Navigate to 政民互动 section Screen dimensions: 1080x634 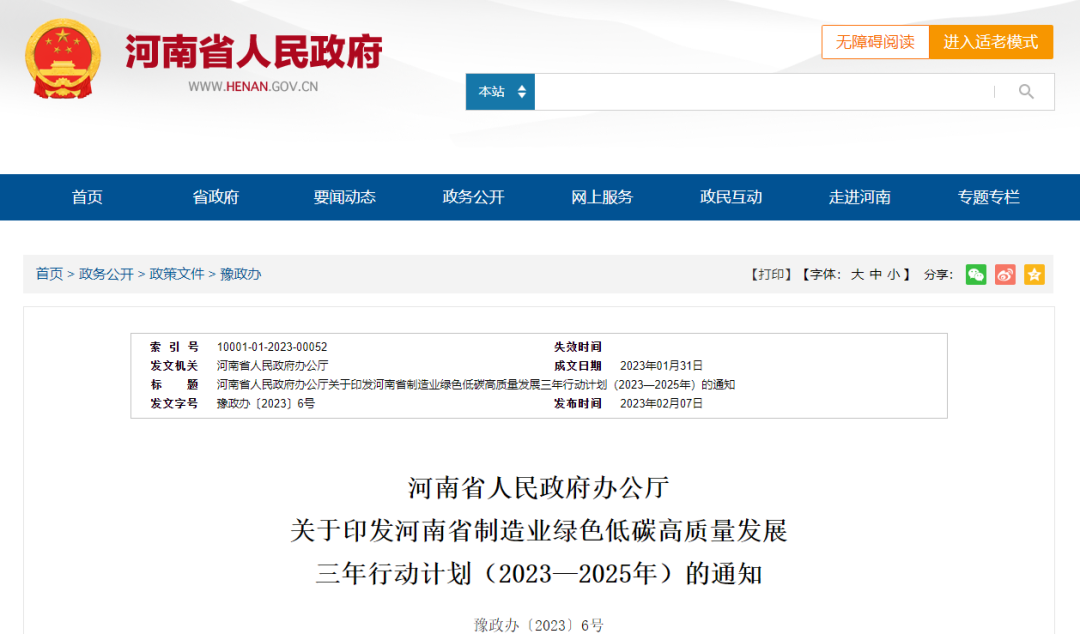point(731,197)
